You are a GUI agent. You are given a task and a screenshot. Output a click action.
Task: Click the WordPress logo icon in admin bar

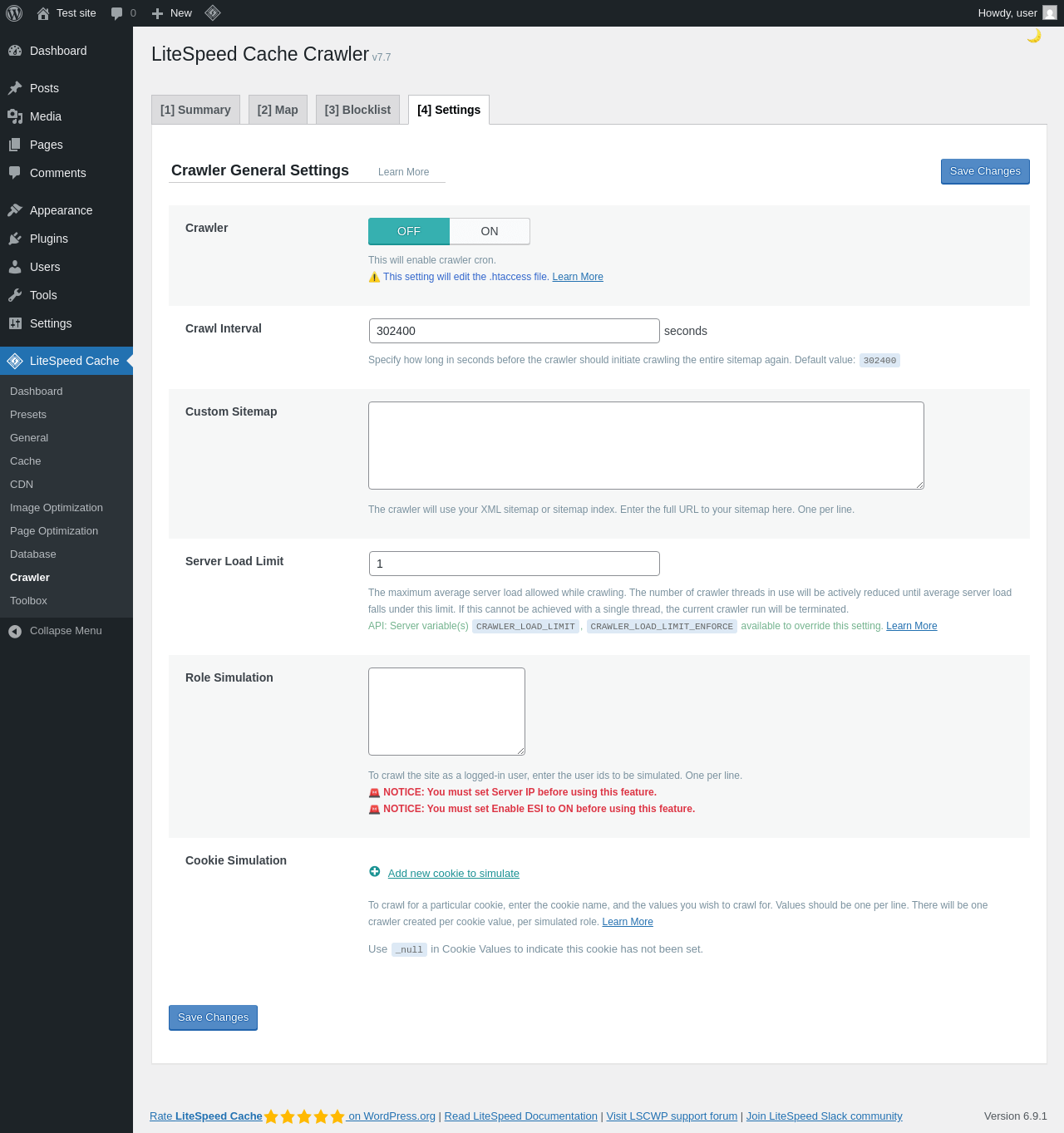point(14,13)
